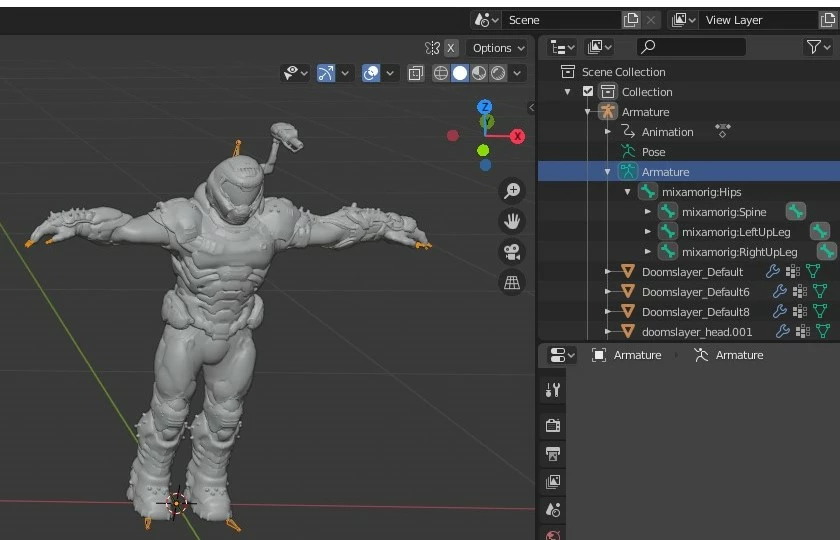Click the child bone icon on mixamorig:LeftUpLeg row
This screenshot has height=540, width=840.
point(820,231)
